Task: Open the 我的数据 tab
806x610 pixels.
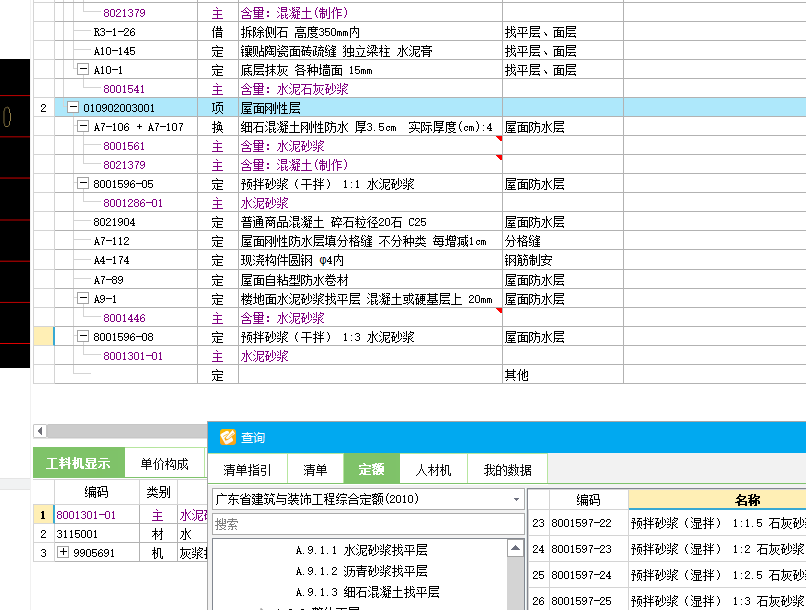Action: coord(507,470)
